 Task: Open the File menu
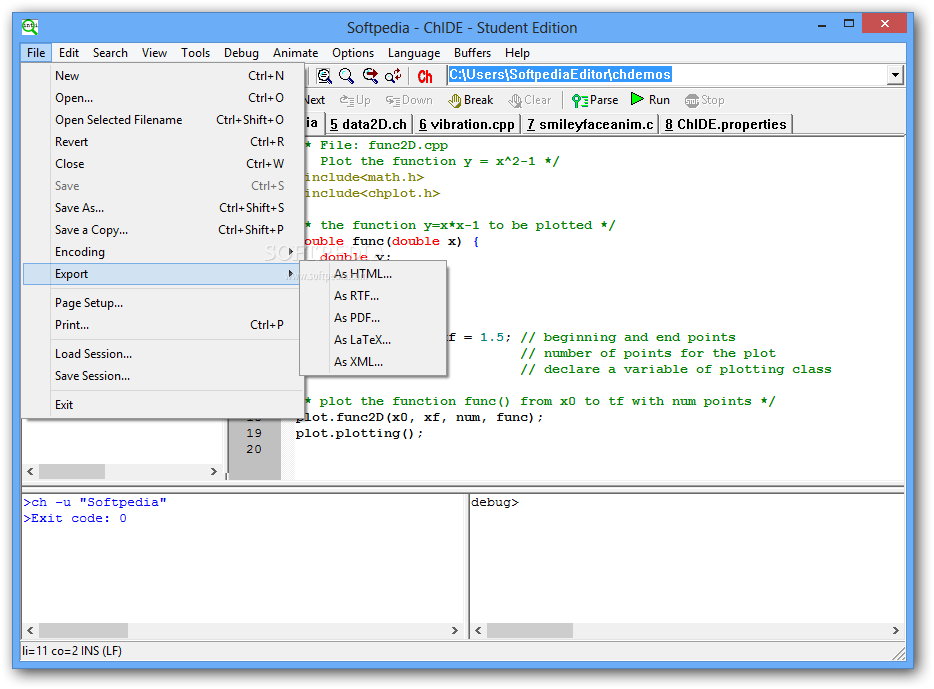36,52
